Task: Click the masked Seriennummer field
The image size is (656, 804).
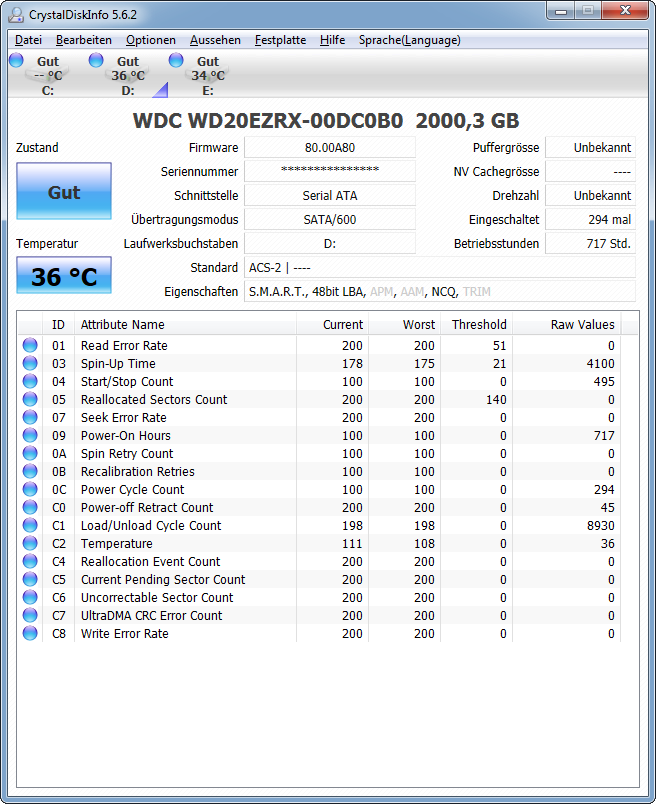Action: point(330,171)
